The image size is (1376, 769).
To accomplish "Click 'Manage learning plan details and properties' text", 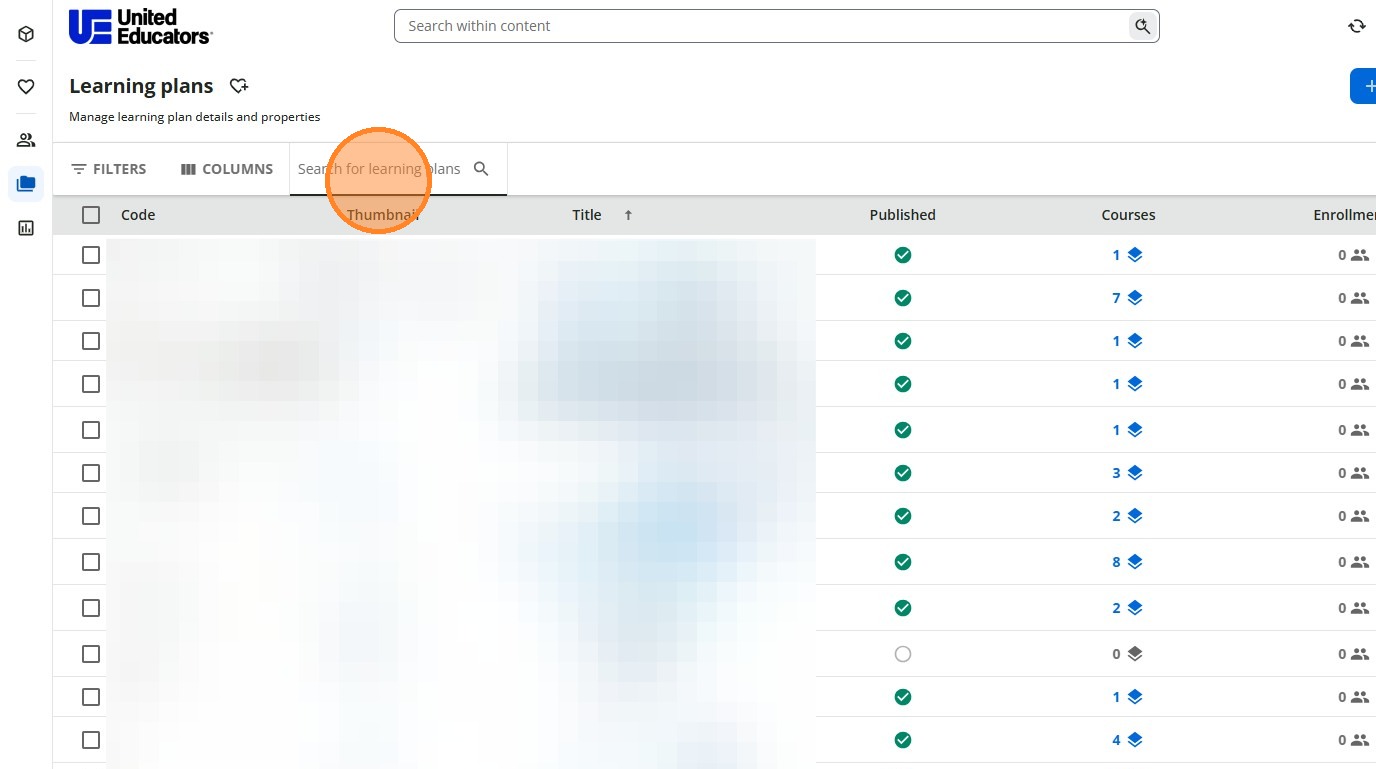I will click(195, 117).
